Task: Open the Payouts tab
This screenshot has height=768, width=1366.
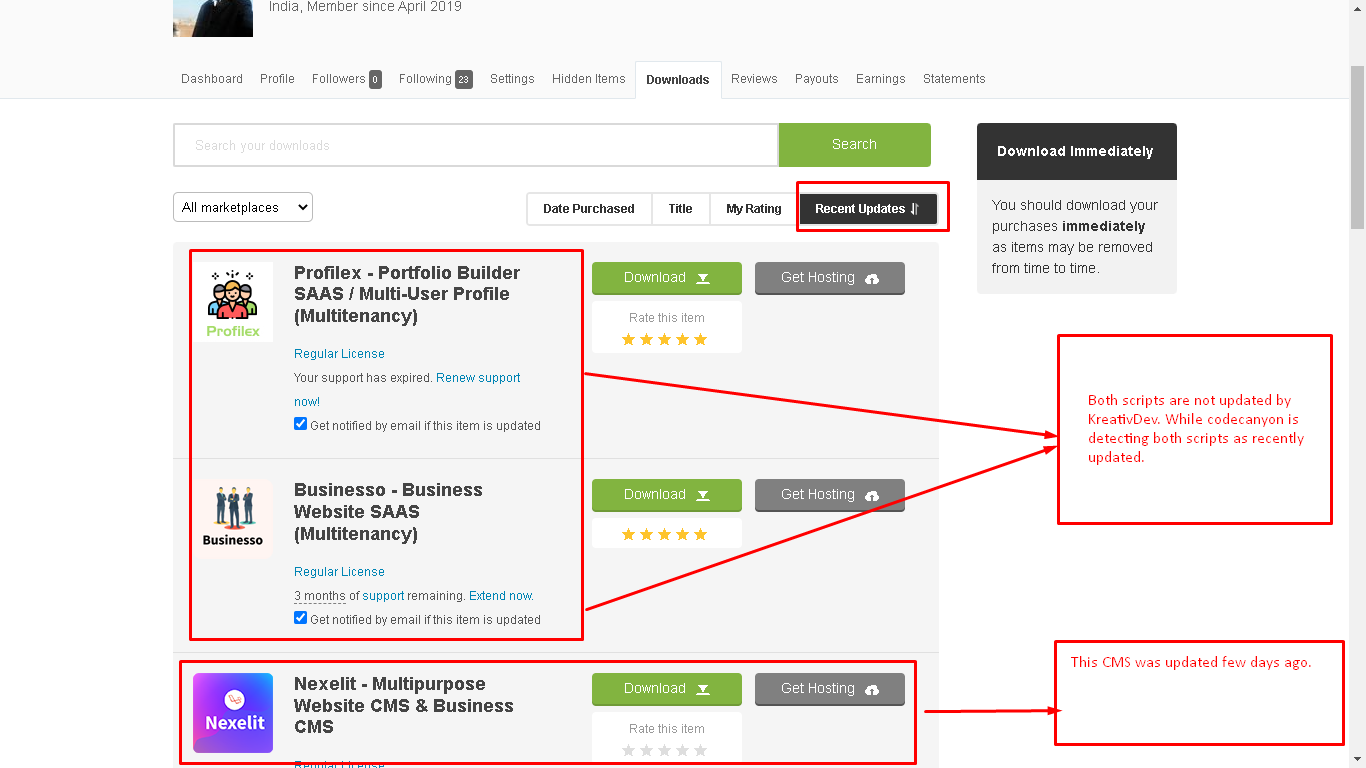Action: click(816, 79)
